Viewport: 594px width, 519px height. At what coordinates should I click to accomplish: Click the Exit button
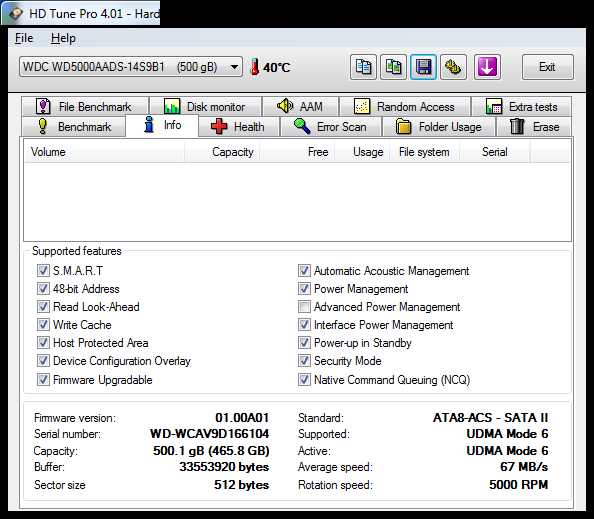point(547,67)
